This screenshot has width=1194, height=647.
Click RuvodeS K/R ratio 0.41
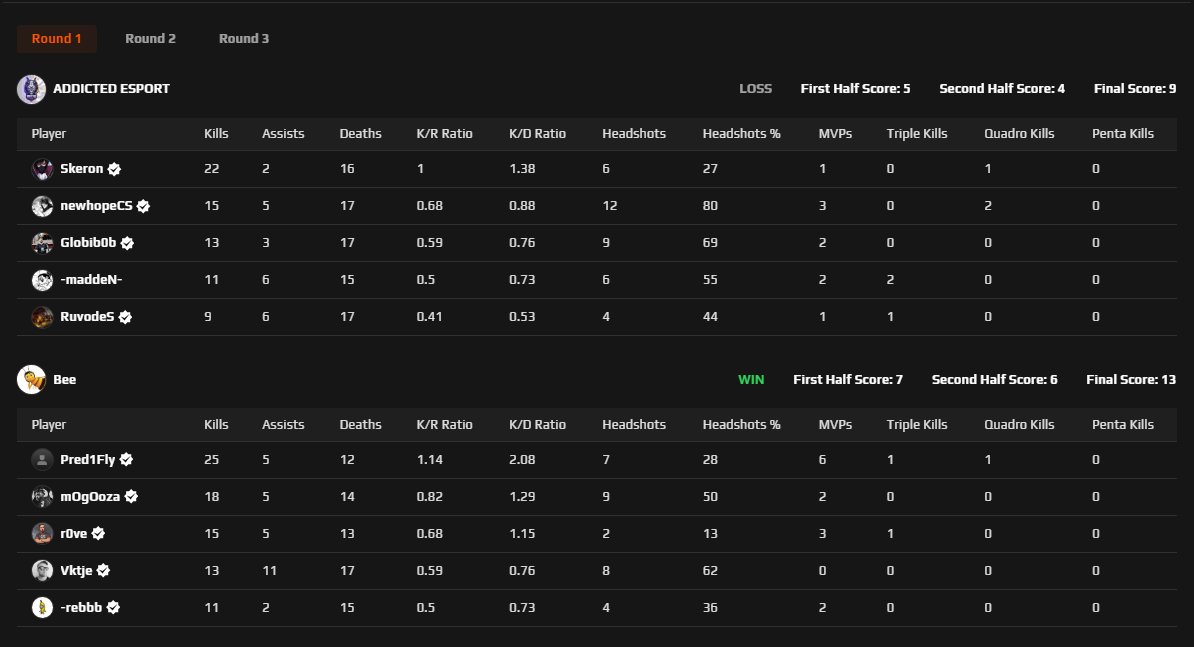point(429,317)
